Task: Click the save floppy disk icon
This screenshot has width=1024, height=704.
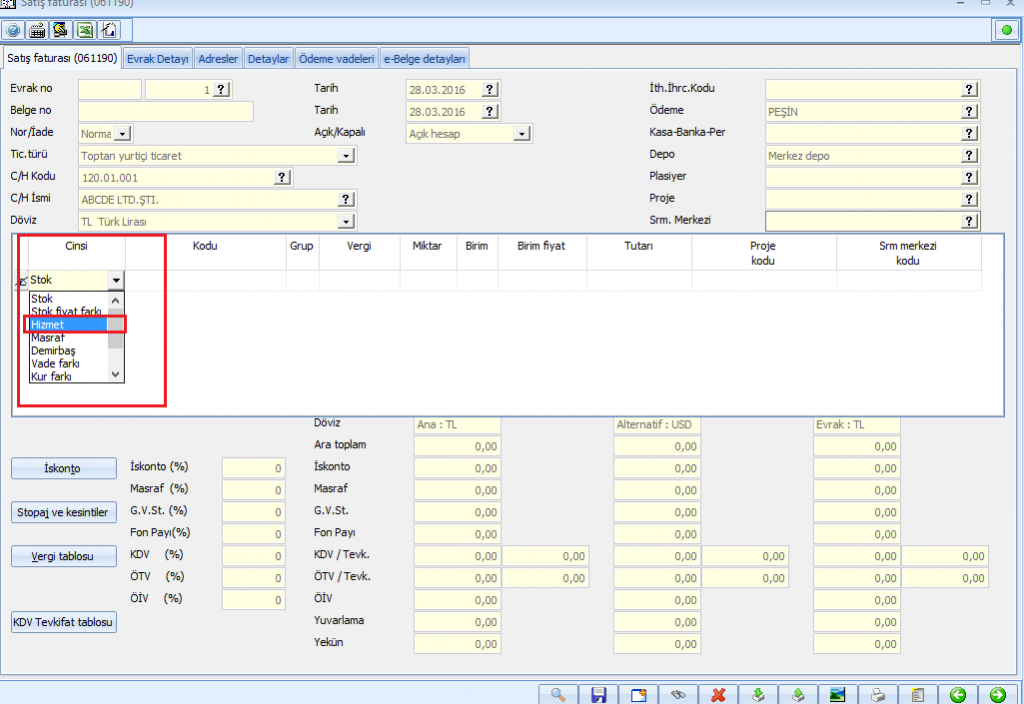Action: [x=599, y=694]
